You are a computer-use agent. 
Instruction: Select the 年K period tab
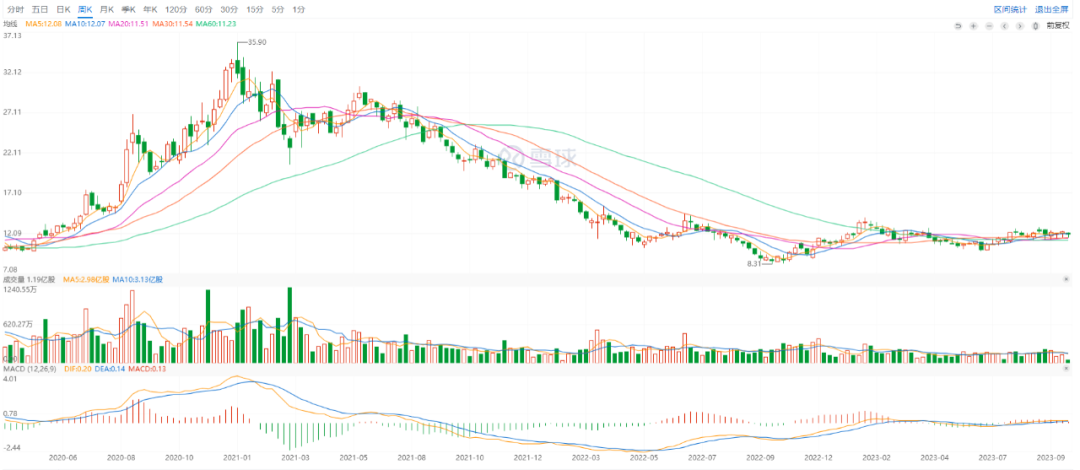coord(150,9)
